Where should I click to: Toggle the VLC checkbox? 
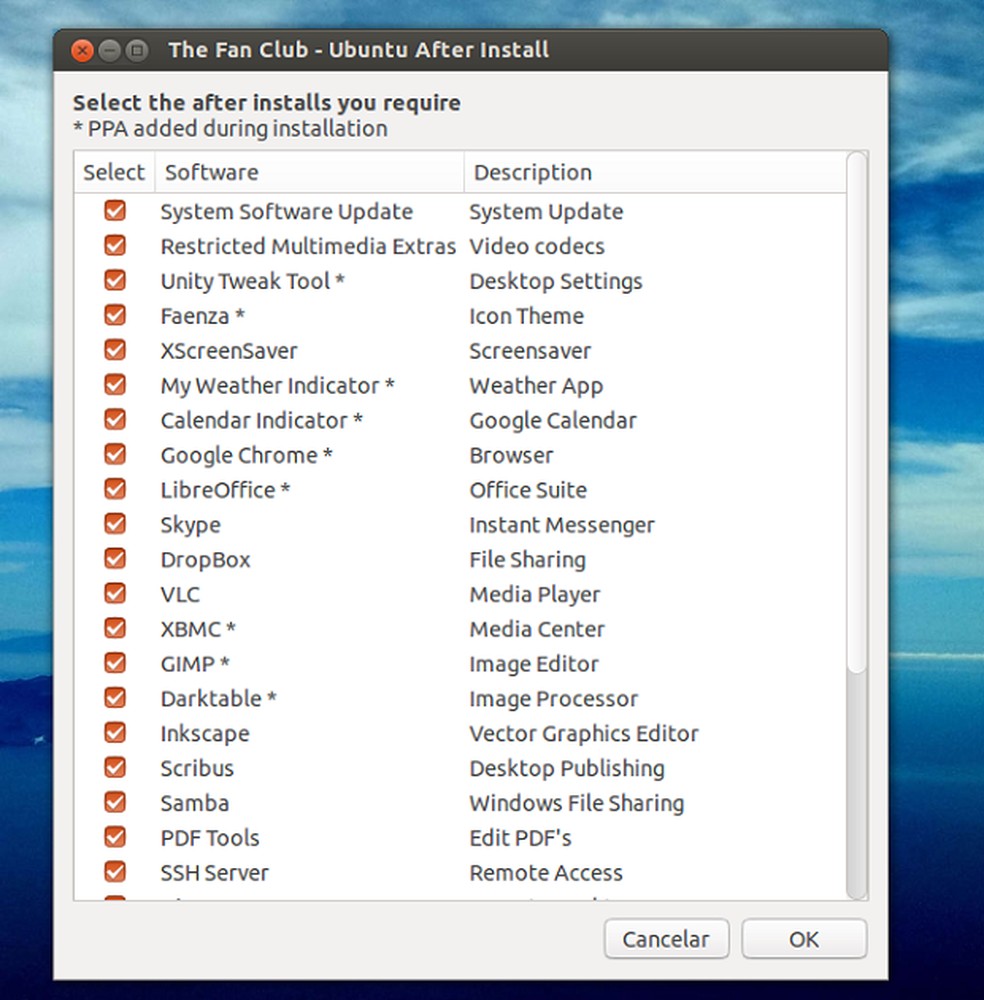pos(115,593)
